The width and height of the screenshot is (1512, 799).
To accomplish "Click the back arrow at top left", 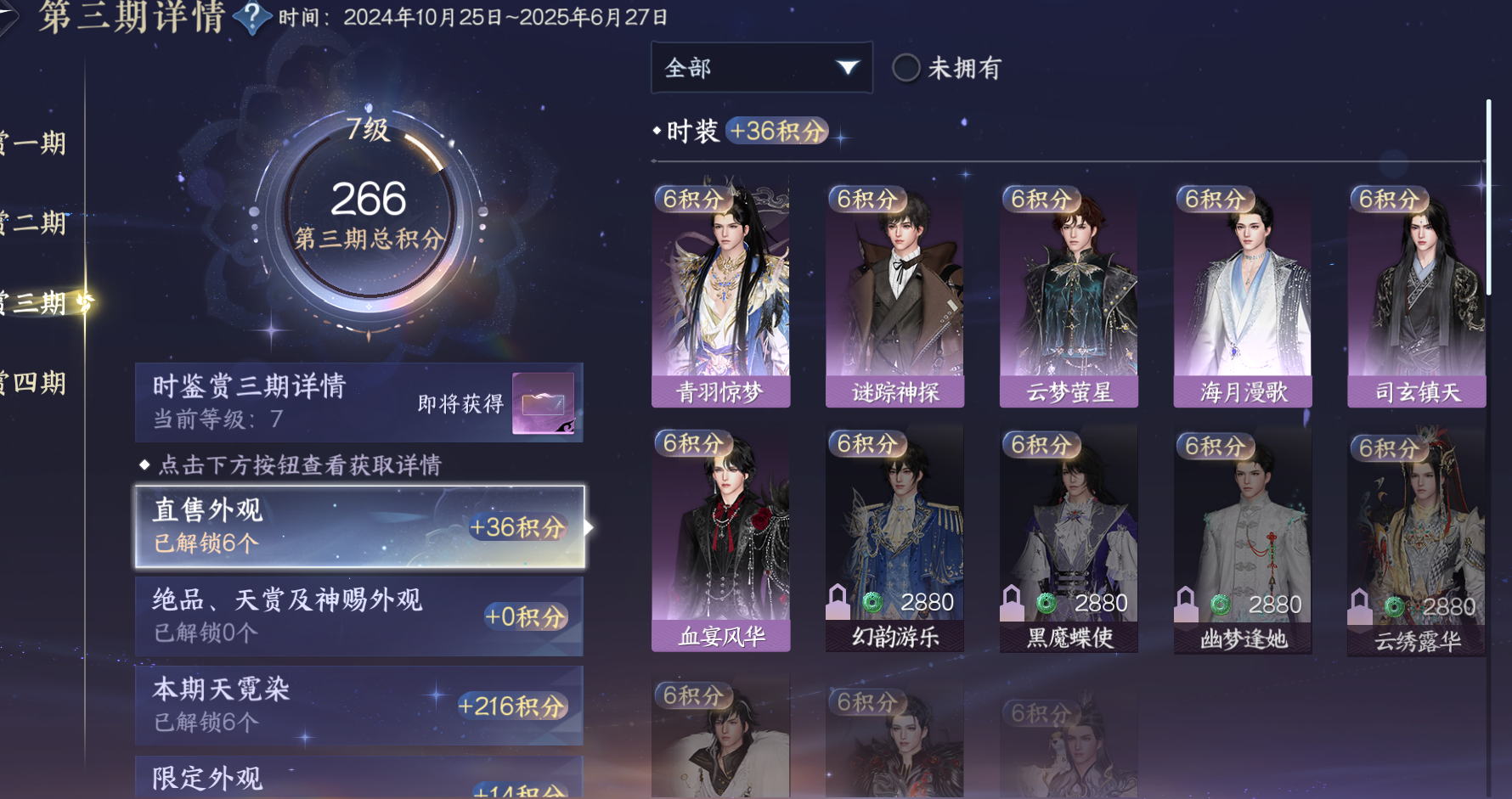I will click(x=7, y=17).
